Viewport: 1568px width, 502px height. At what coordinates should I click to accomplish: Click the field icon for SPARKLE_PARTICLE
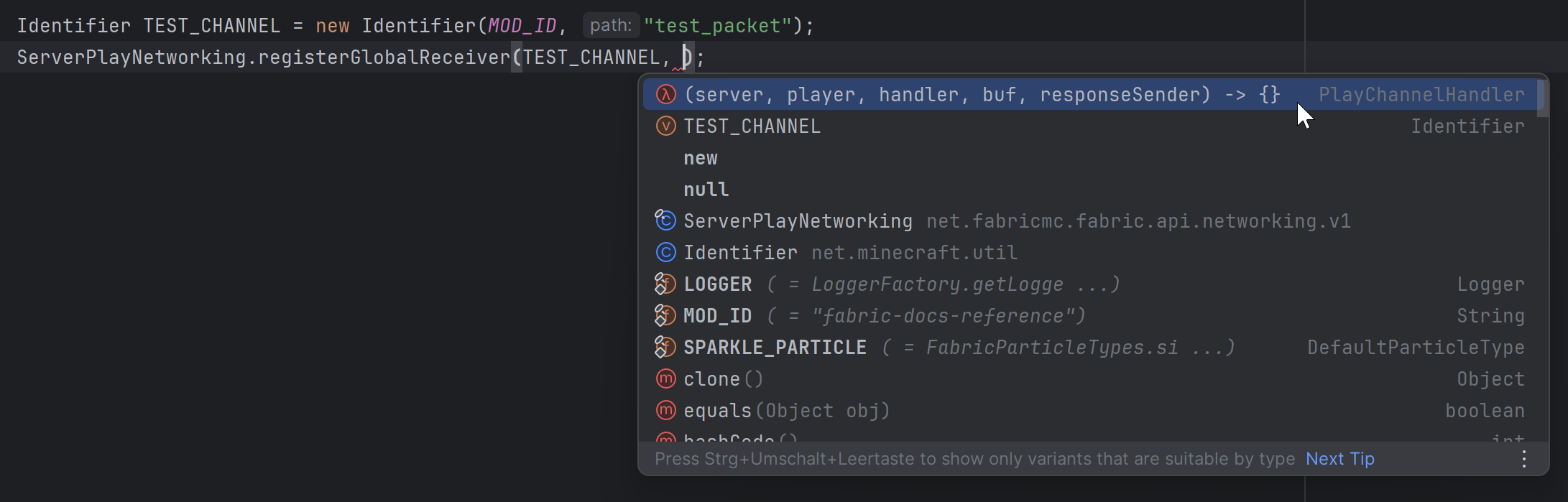664,347
